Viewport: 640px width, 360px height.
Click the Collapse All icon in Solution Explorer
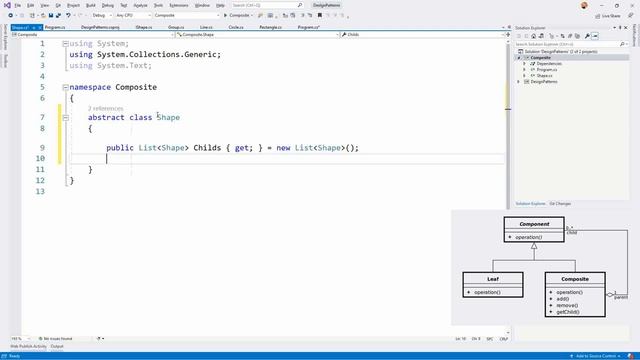pos(570,36)
